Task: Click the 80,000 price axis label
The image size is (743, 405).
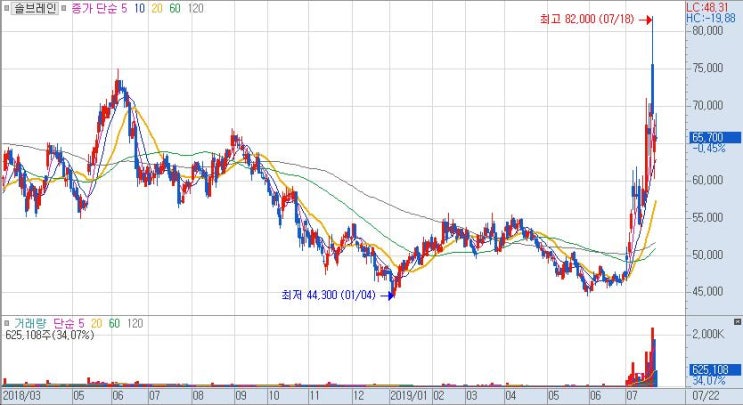Action: click(707, 31)
